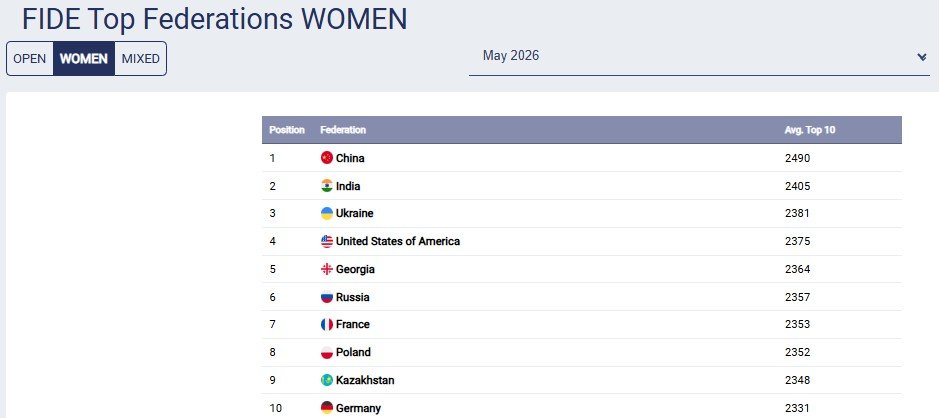Open the Germany federation link
The image size is (939, 418).
[x=358, y=408]
